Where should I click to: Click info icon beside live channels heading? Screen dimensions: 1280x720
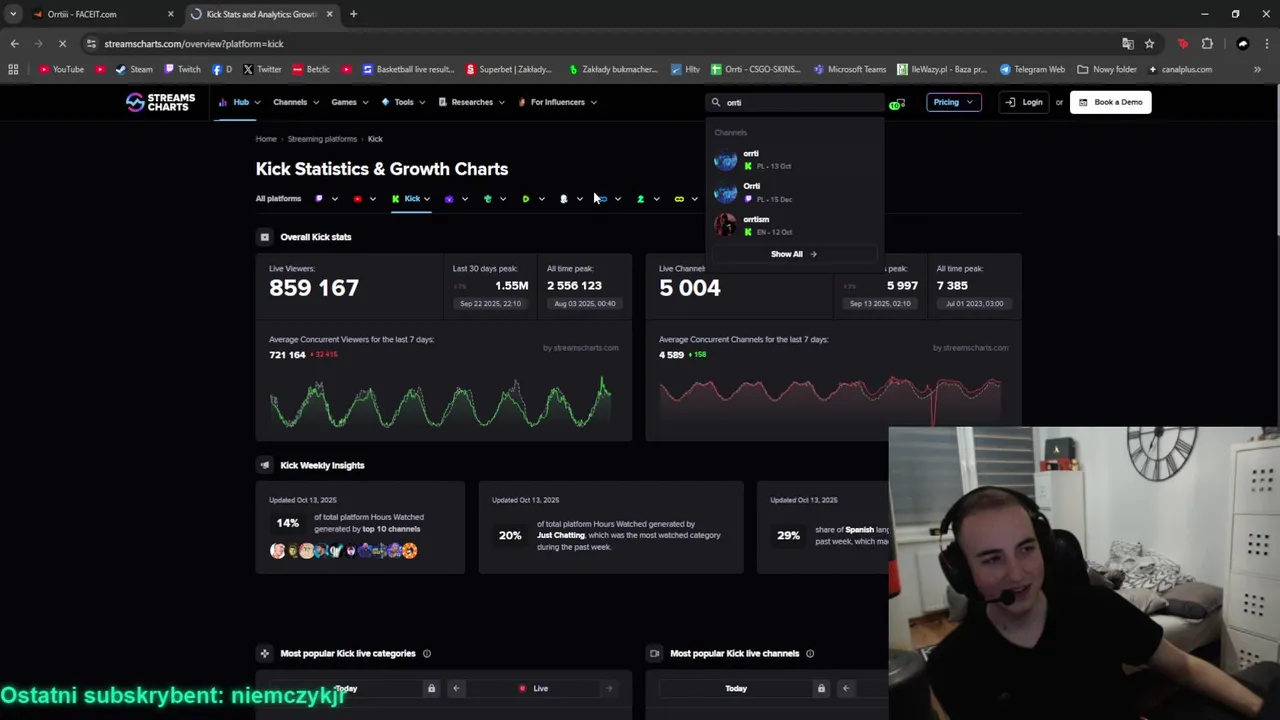[x=810, y=654]
